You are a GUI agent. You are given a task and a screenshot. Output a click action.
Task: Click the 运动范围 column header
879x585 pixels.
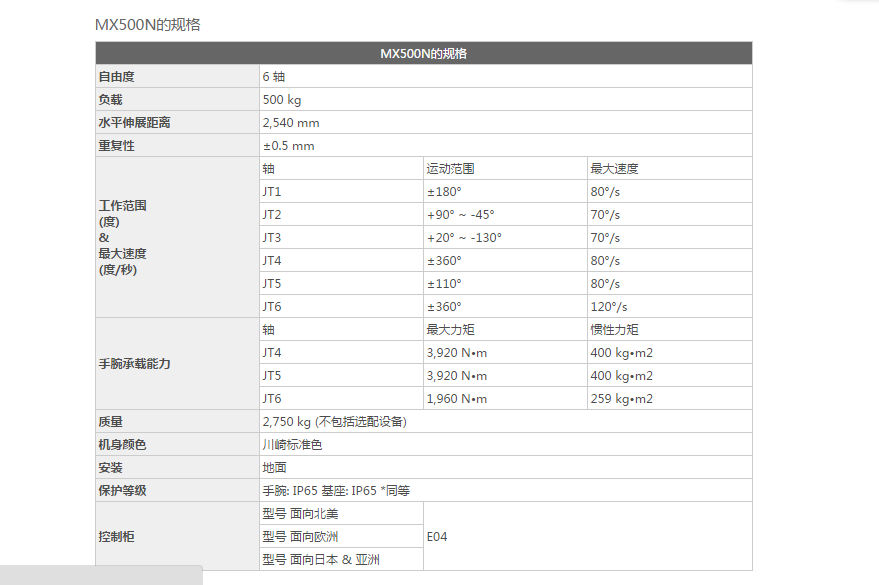450,169
